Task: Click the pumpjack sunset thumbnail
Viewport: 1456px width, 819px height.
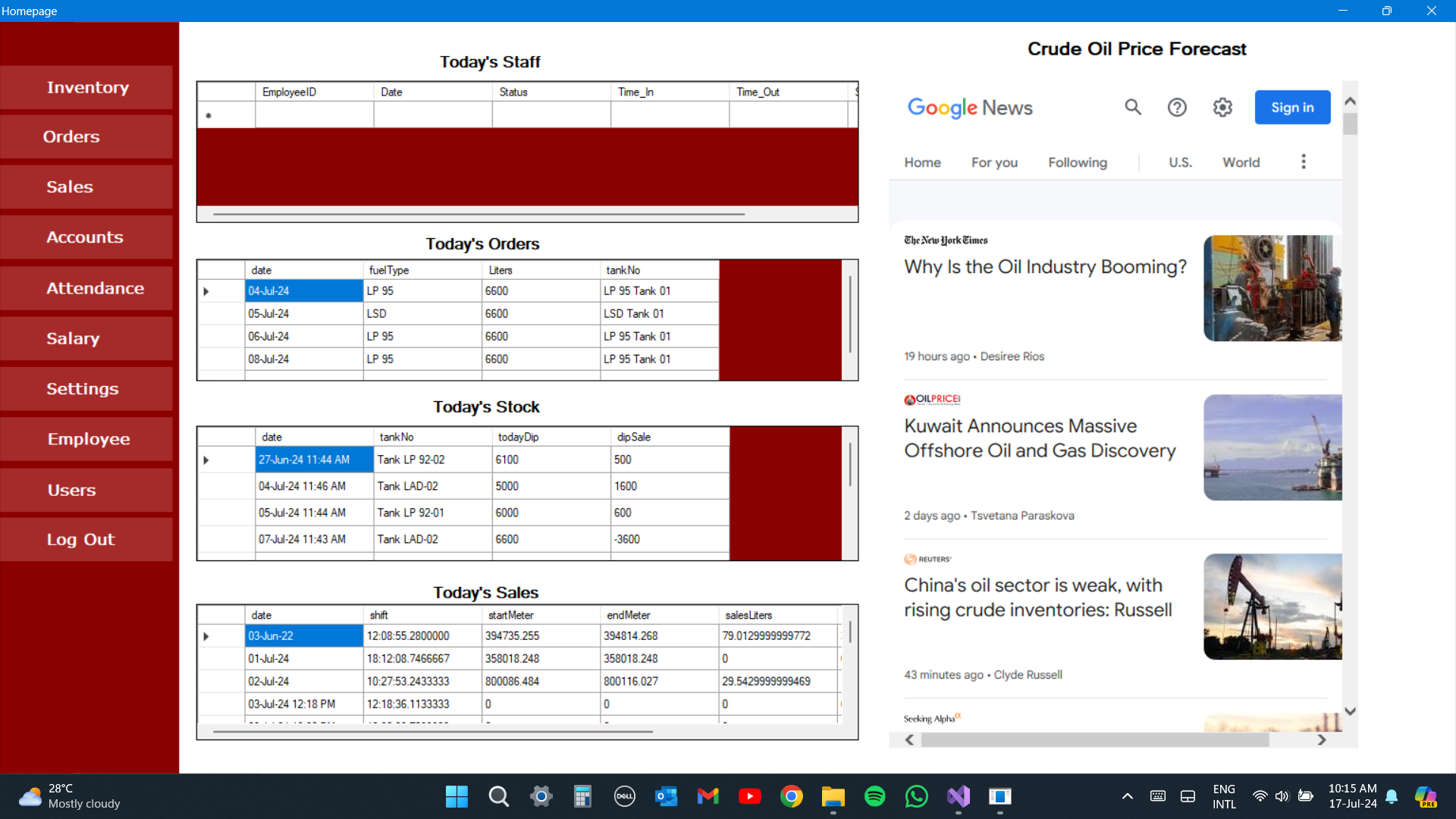Action: 1272,607
